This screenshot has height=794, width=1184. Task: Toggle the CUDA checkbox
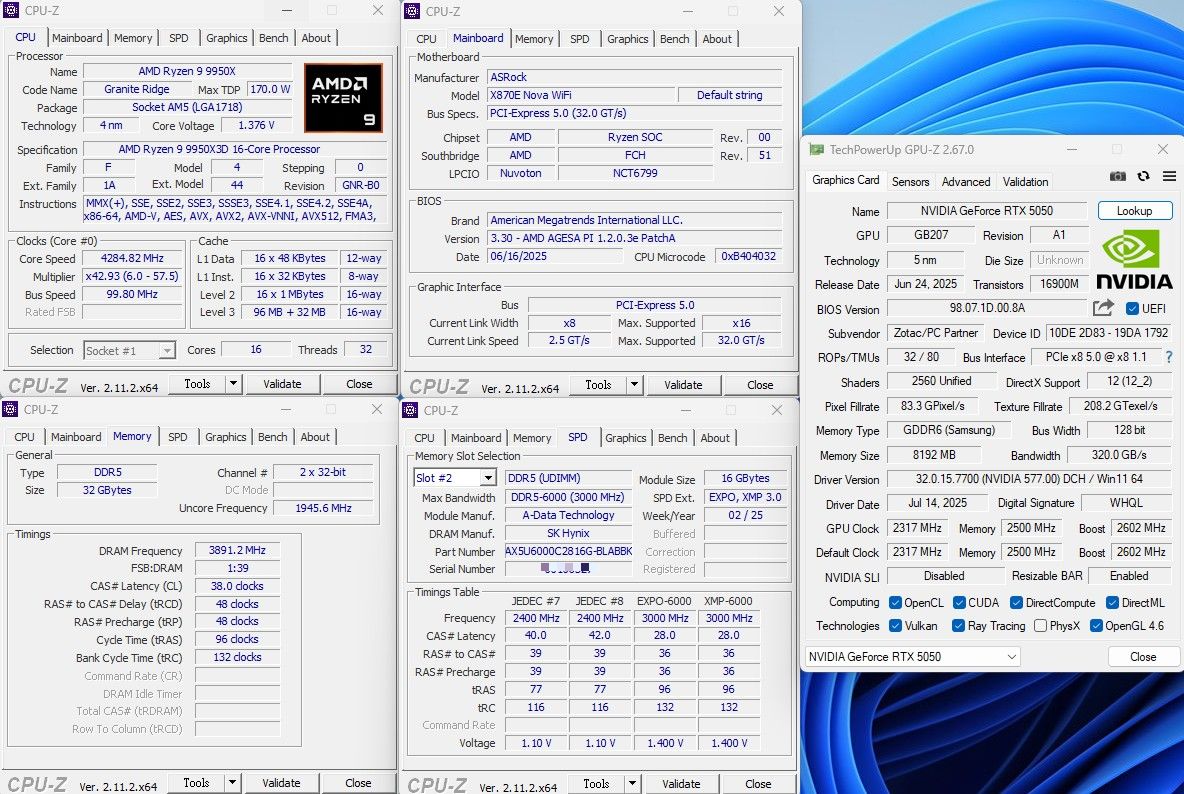pyautogui.click(x=959, y=602)
